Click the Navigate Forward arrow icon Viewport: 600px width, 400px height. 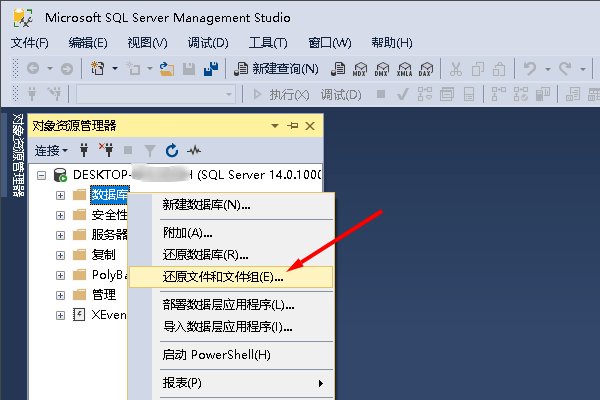point(67,69)
